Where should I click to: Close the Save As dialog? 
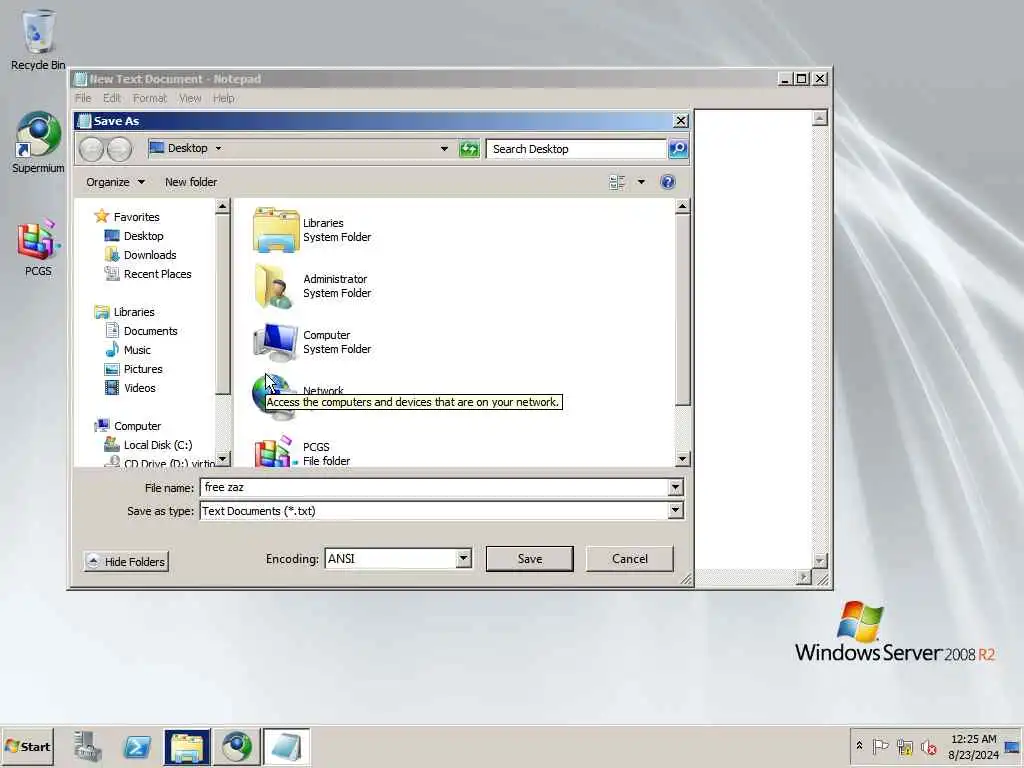680,121
